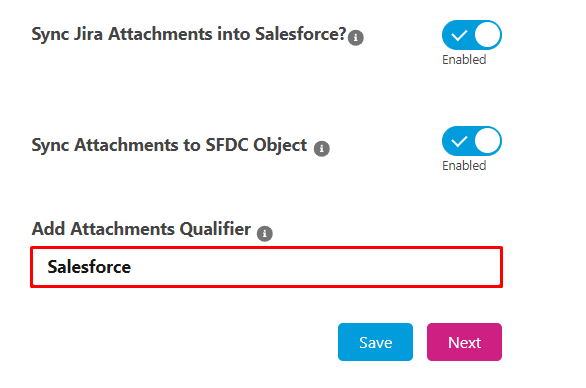Image resolution: width=586 pixels, height=388 pixels.
Task: Click Enabled label under Jira Attachments toggle
Action: tap(464, 60)
